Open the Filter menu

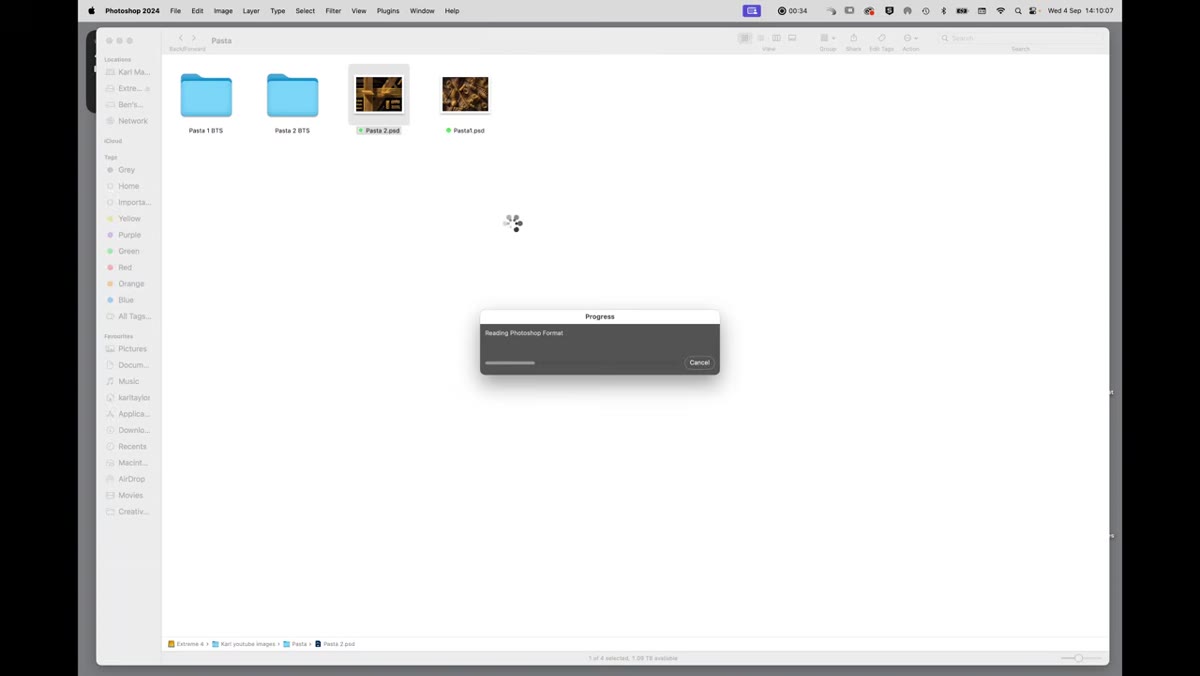333,11
